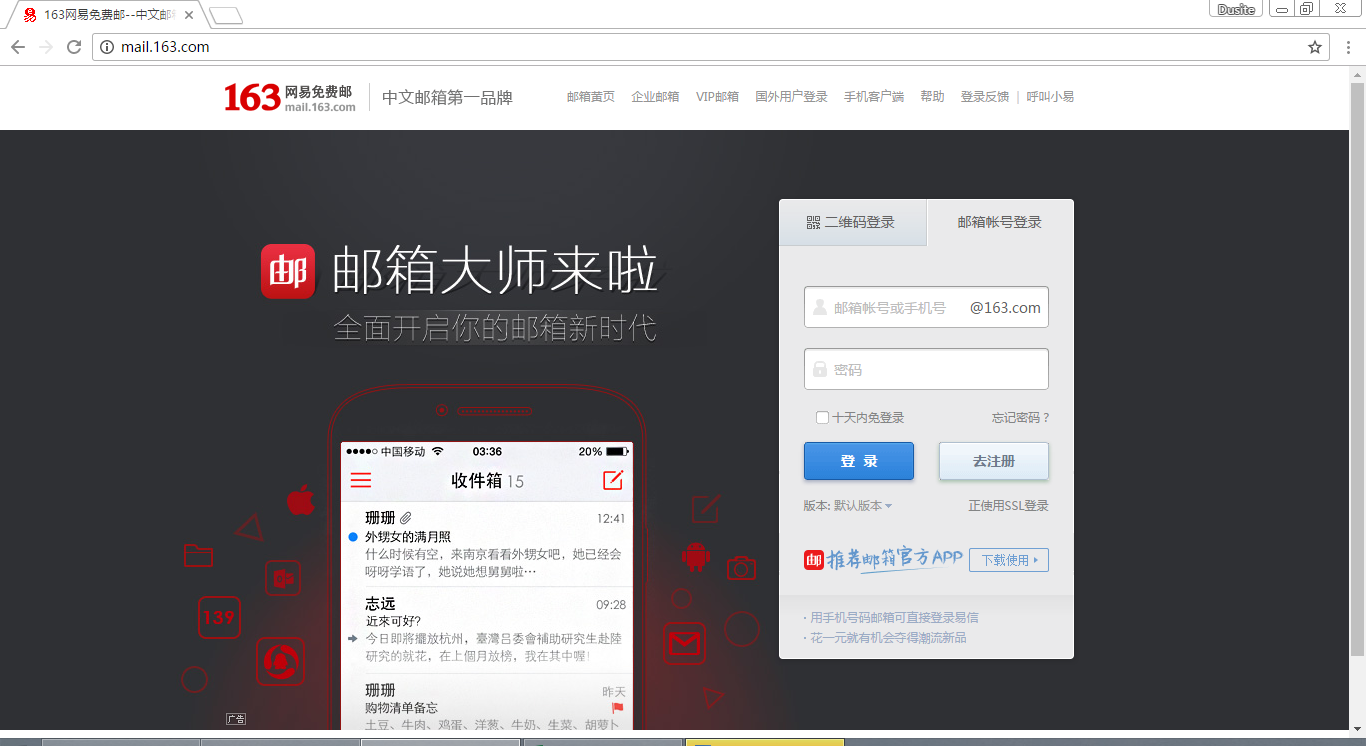
Task: Open 用手机号码邮箱可直接登录易信 link
Action: point(894,618)
